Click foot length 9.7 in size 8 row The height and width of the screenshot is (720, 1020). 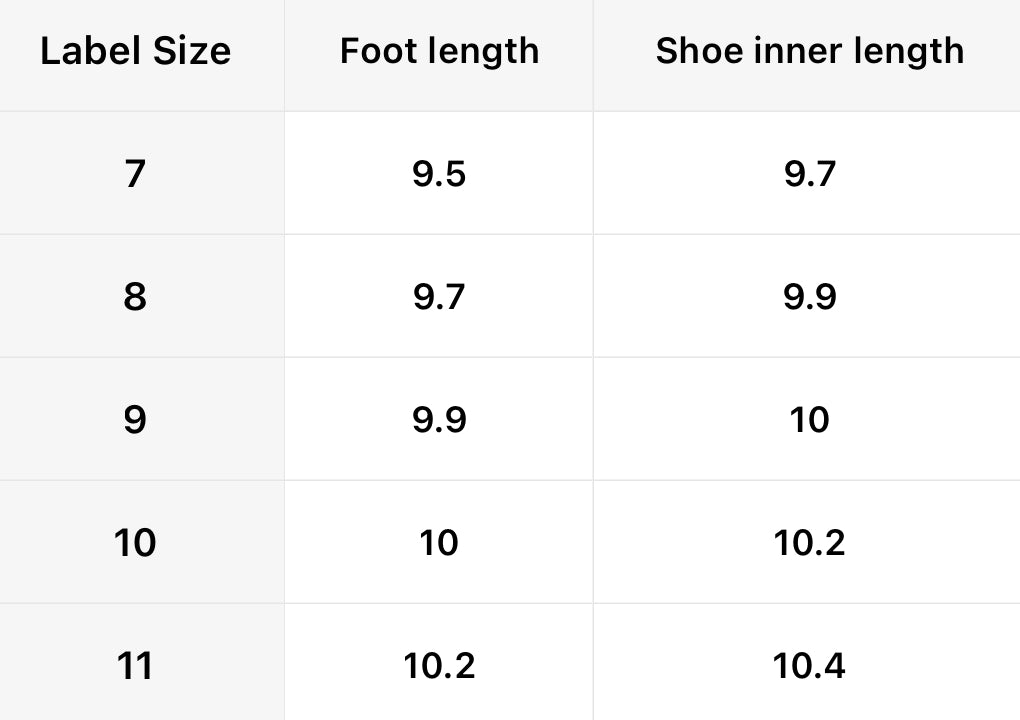[x=439, y=297]
